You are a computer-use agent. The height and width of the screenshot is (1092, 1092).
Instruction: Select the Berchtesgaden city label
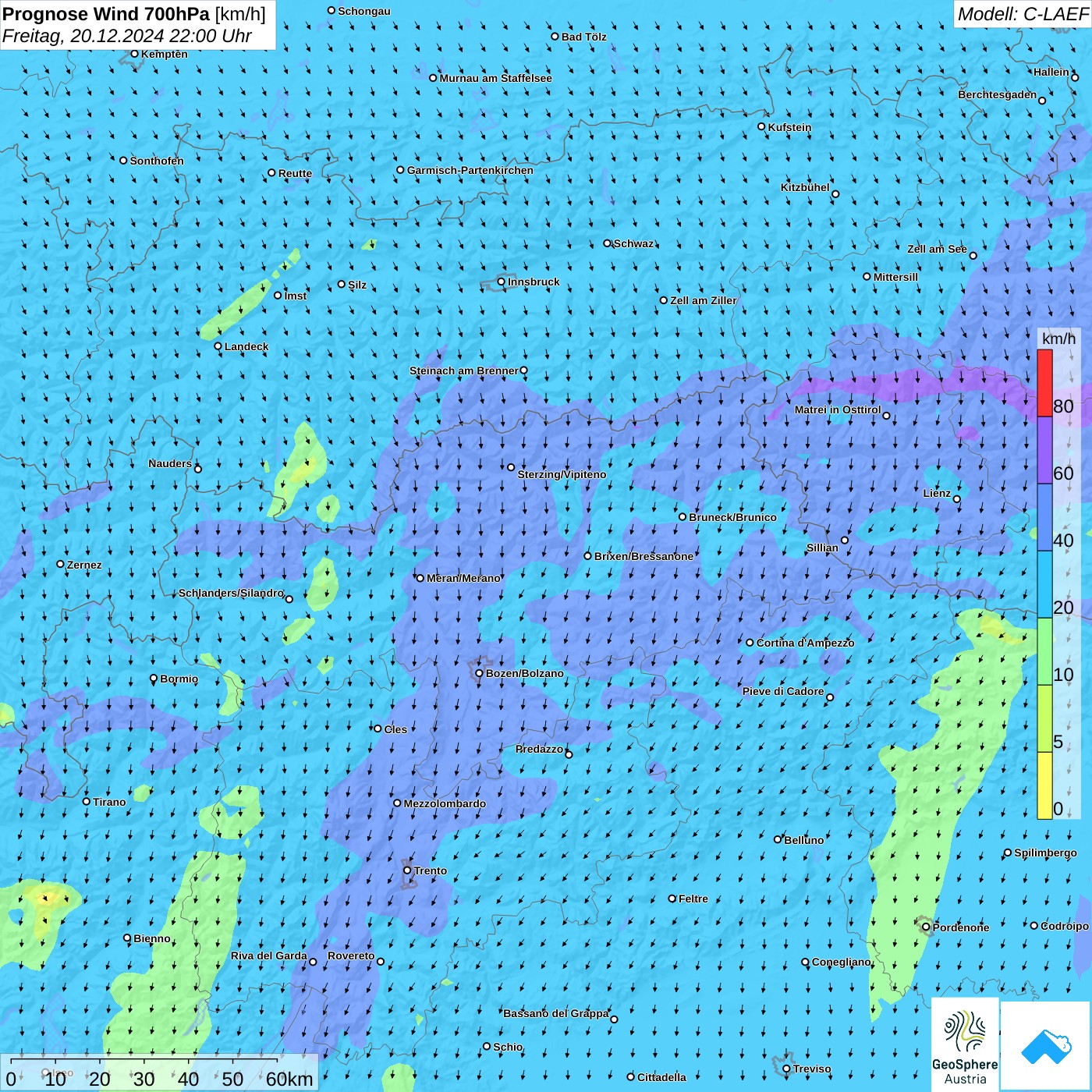tap(997, 94)
